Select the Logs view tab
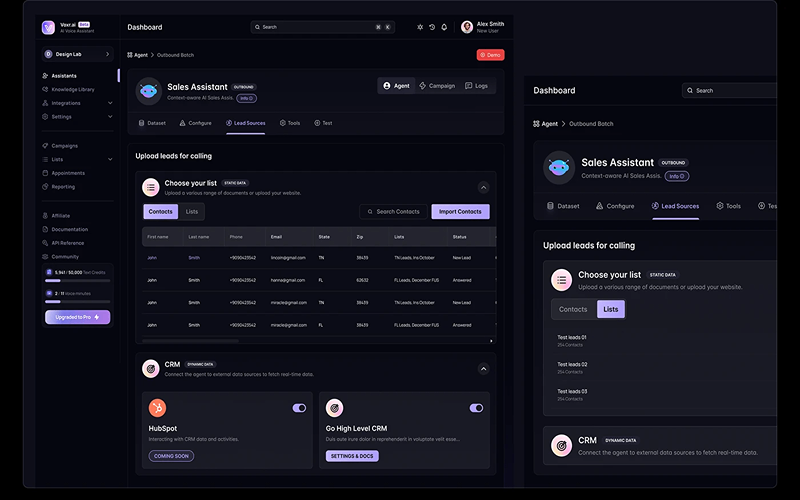Viewport: 800px width, 500px height. click(x=477, y=86)
